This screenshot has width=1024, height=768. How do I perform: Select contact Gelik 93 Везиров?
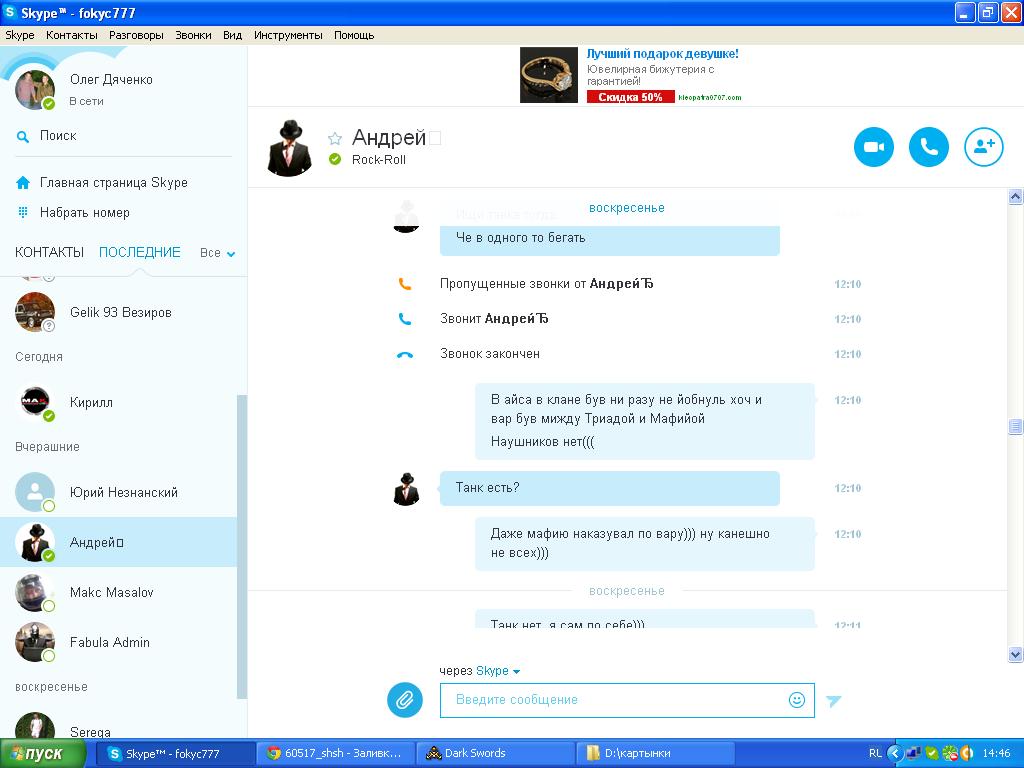pyautogui.click(x=118, y=312)
